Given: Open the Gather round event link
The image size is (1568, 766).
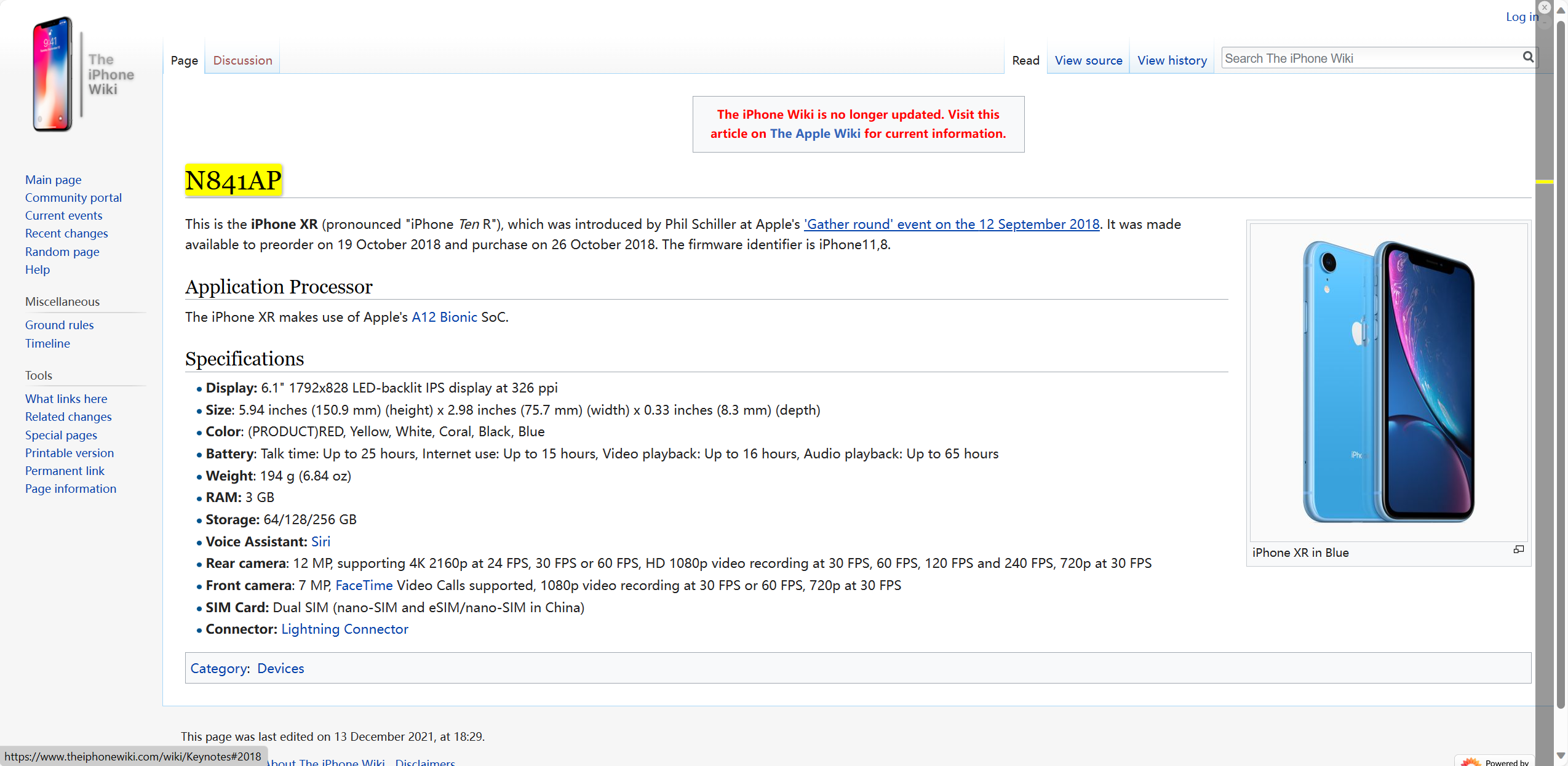Looking at the screenshot, I should pyautogui.click(x=951, y=224).
